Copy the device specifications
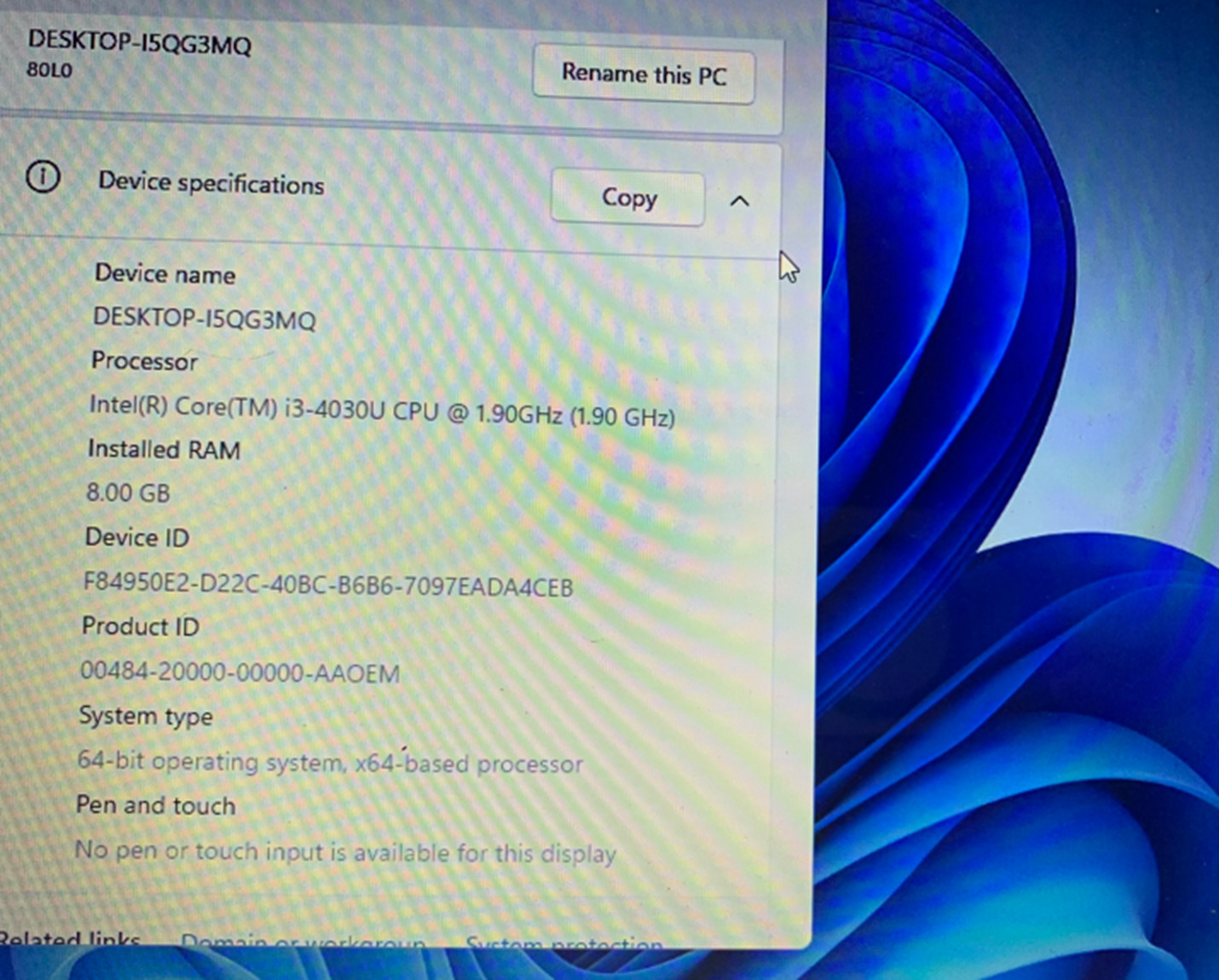Viewport: 1219px width, 980px height. point(628,199)
